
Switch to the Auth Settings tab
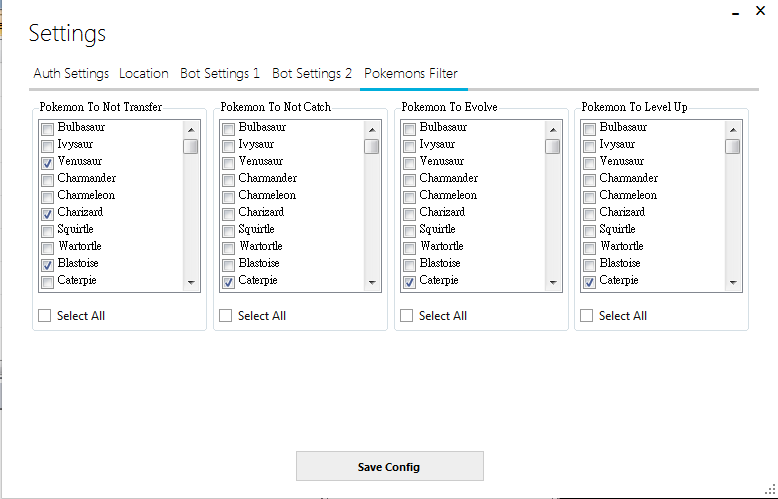point(71,73)
